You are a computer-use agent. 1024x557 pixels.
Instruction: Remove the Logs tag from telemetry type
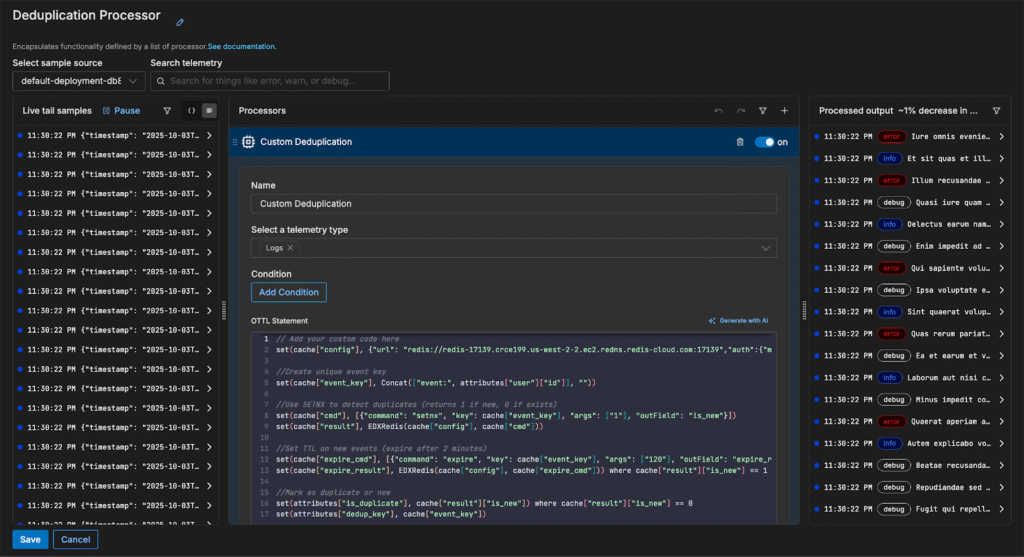click(x=290, y=248)
